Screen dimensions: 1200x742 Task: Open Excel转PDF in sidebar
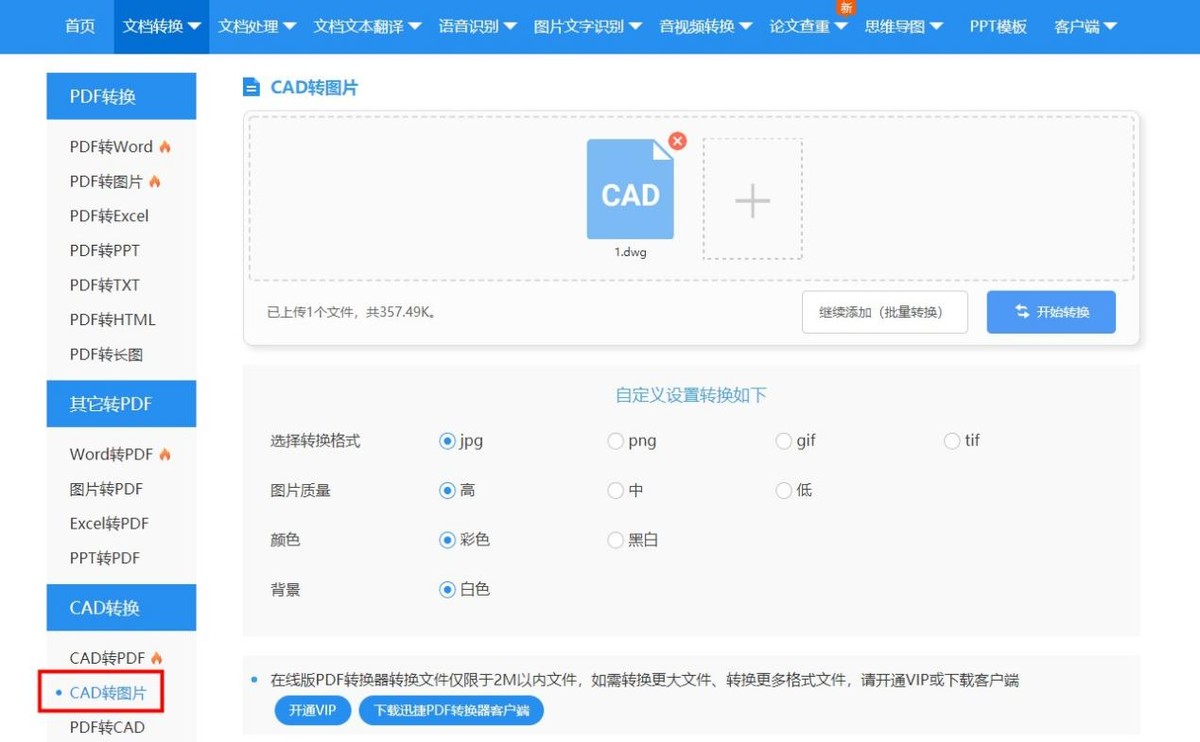pos(109,524)
